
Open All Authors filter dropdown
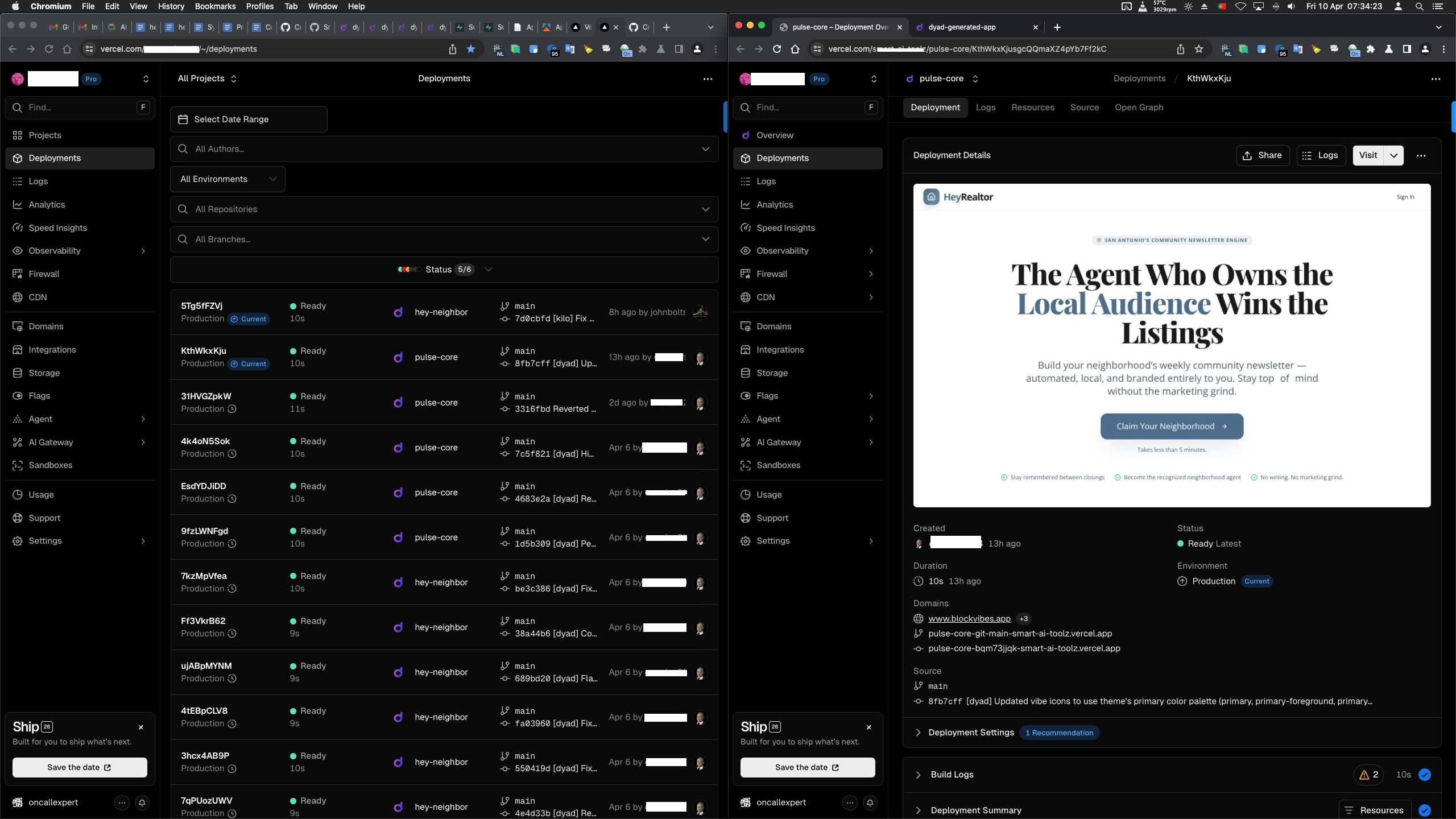[444, 149]
